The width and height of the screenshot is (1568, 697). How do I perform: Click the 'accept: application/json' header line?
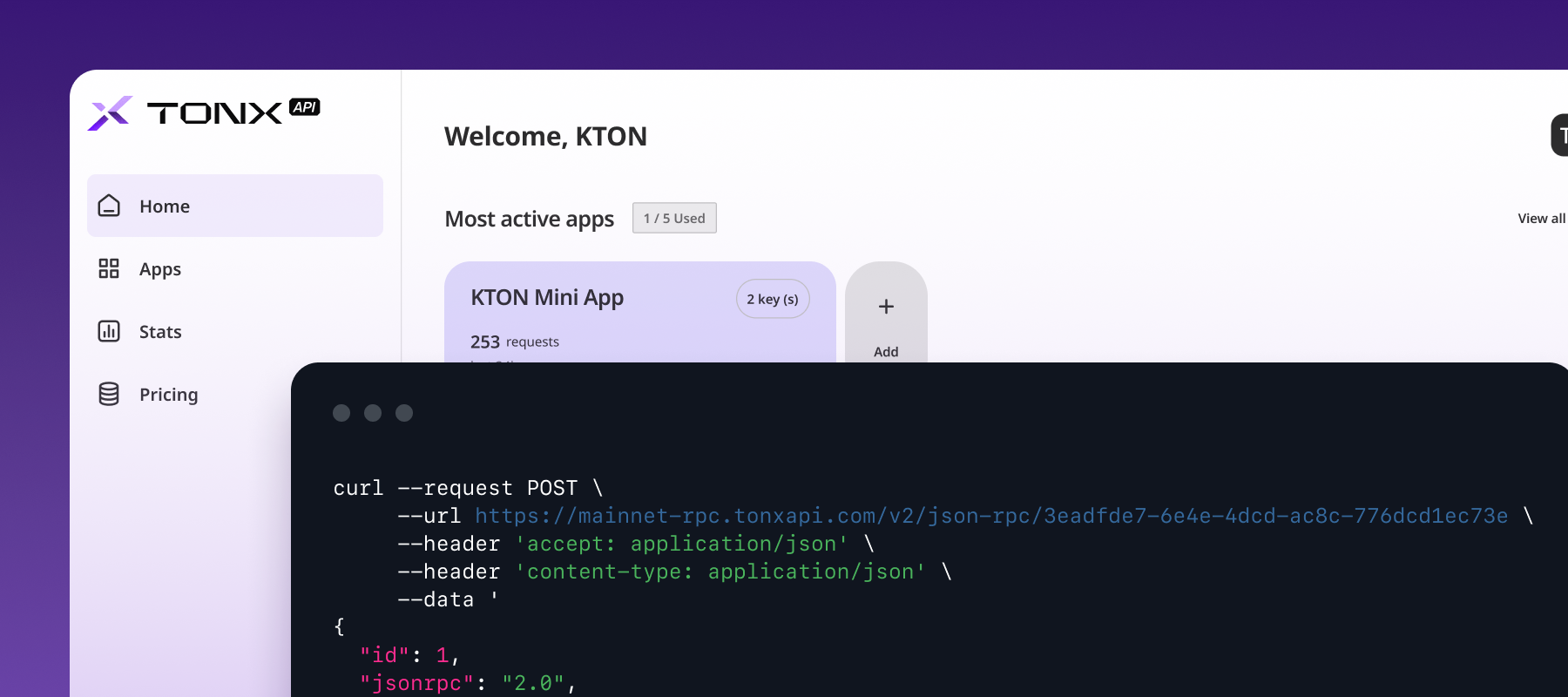[x=636, y=544]
